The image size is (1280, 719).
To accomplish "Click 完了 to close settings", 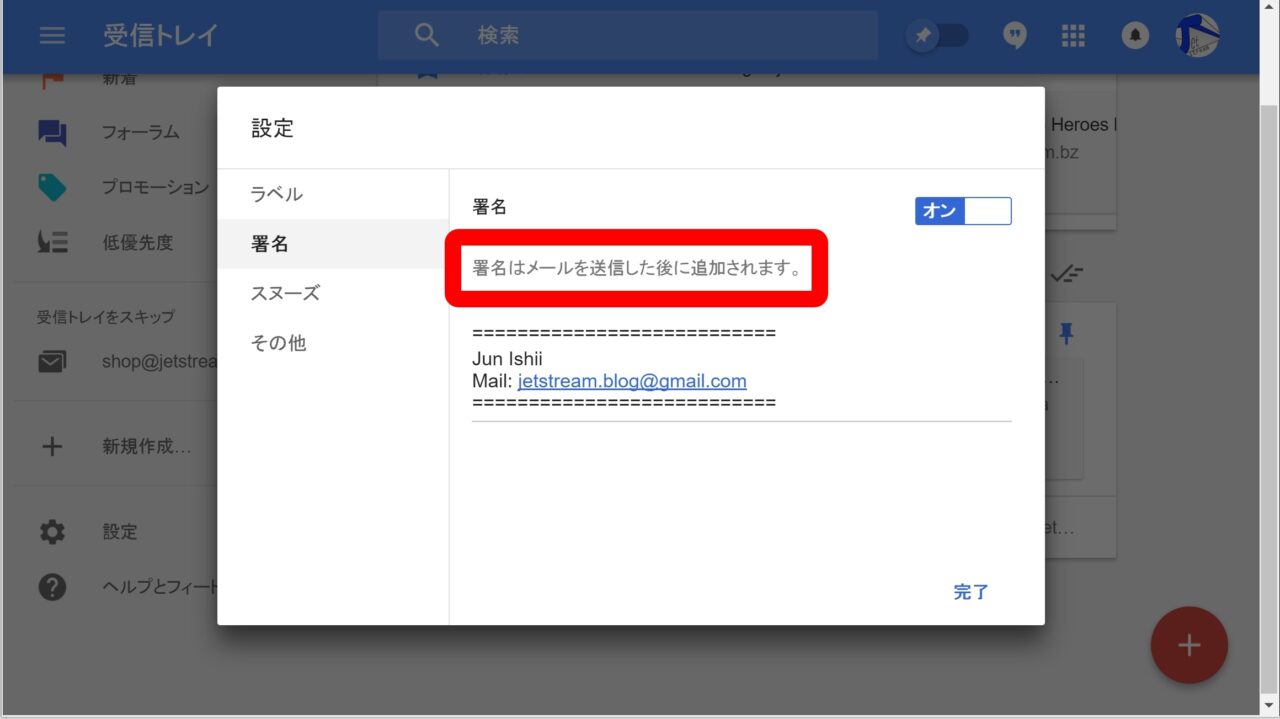I will click(x=970, y=592).
